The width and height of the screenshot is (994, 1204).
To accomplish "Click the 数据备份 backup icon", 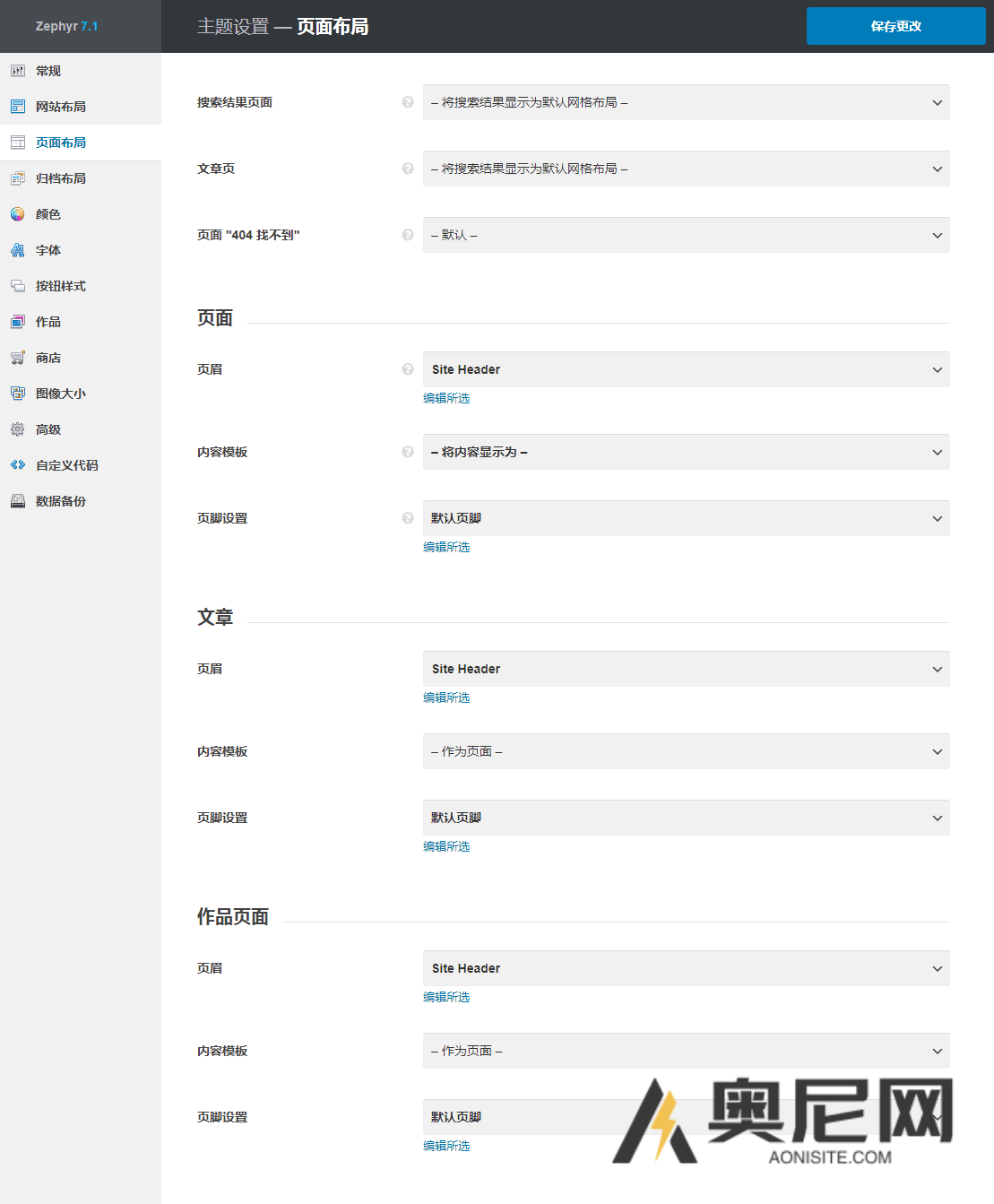I will pyautogui.click(x=18, y=500).
